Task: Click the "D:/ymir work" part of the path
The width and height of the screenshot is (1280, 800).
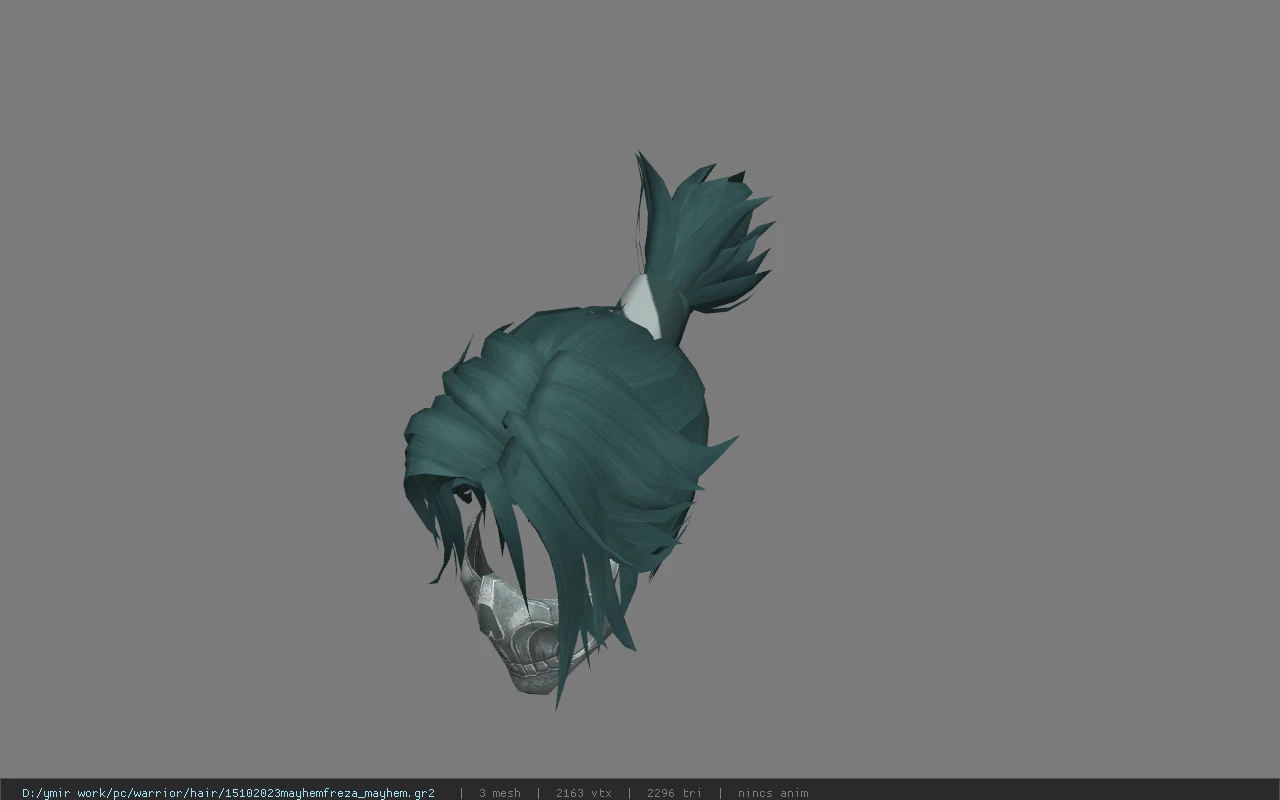Action: tap(61, 793)
